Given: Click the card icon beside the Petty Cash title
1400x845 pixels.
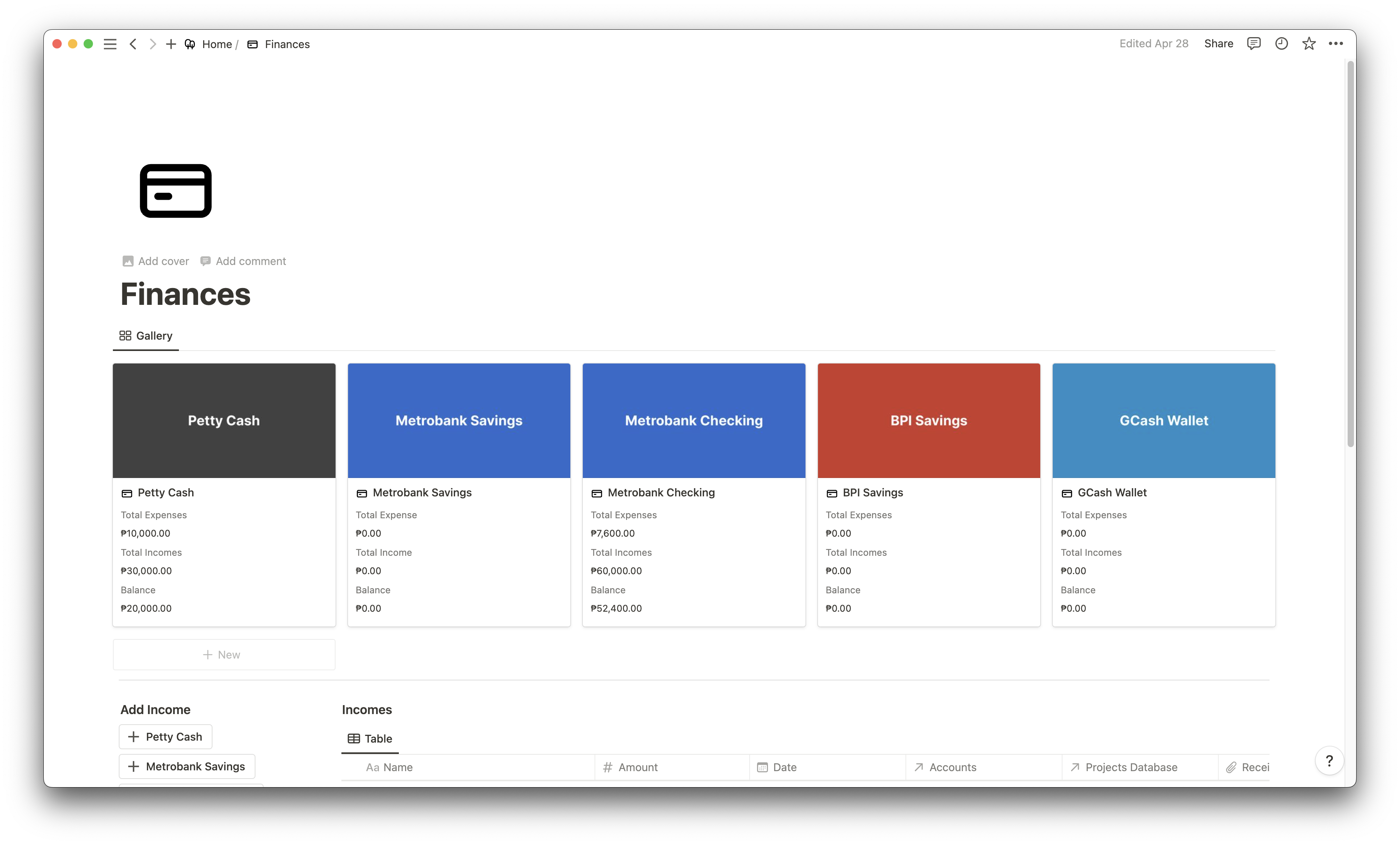Looking at the screenshot, I should point(127,493).
